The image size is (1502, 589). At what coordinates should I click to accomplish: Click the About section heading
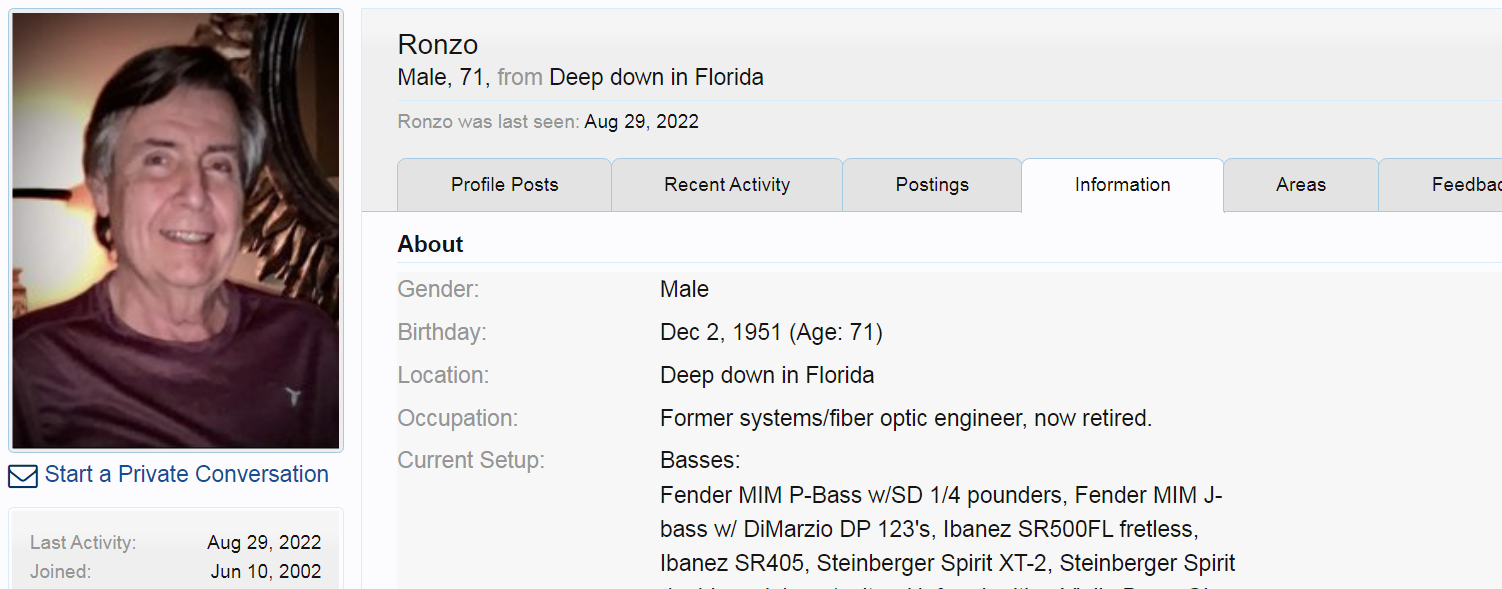pos(431,244)
